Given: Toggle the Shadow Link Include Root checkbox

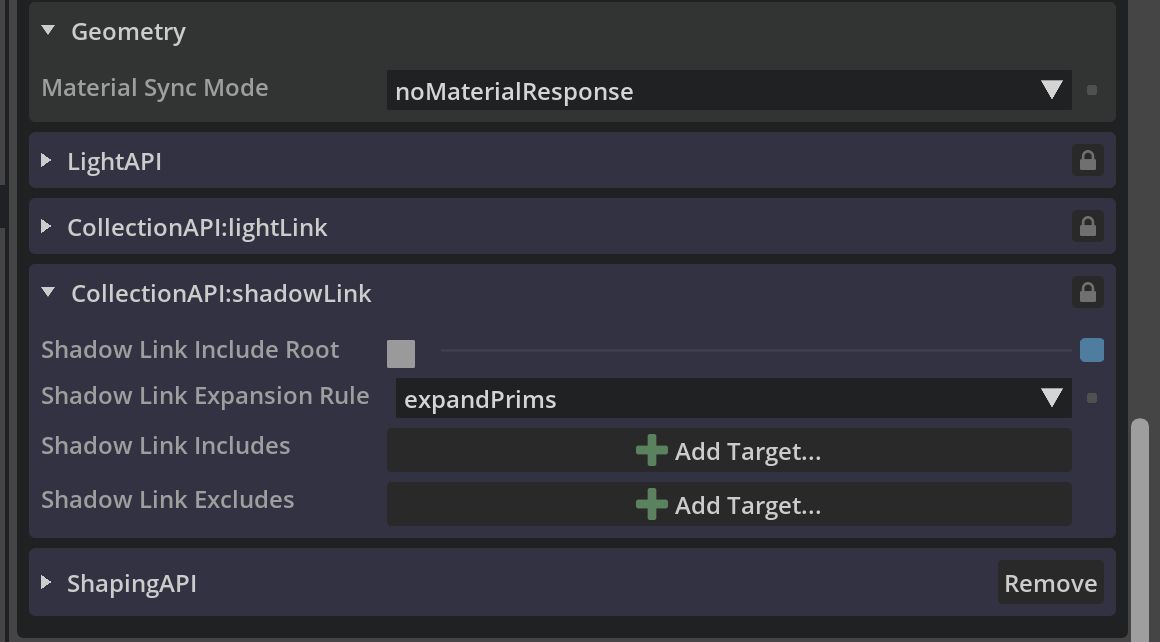Looking at the screenshot, I should pos(401,354).
